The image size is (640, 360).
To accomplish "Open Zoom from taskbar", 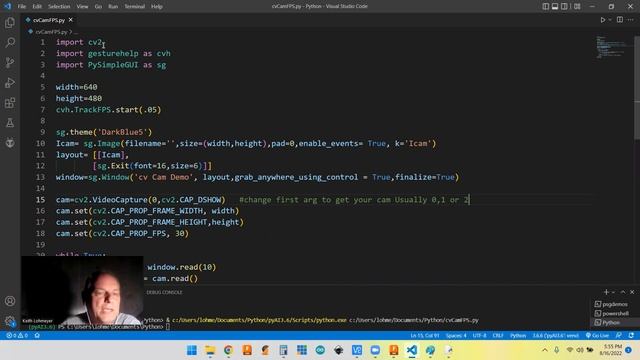I will [x=375, y=350].
